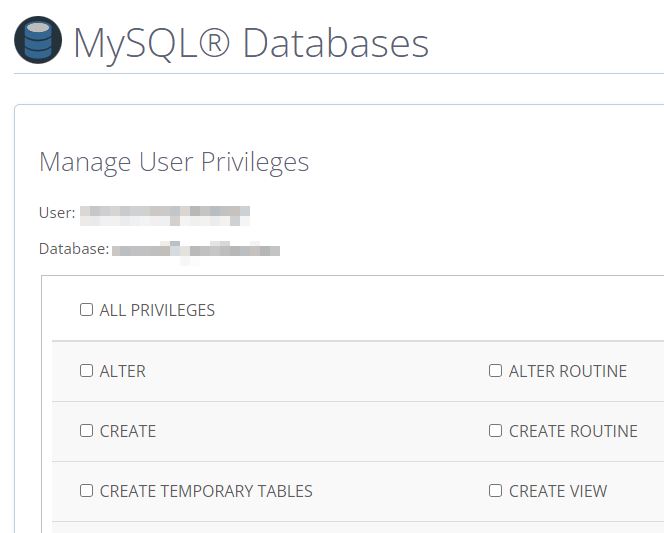Click the blurred database name value
The height and width of the screenshot is (533, 664).
[195, 249]
